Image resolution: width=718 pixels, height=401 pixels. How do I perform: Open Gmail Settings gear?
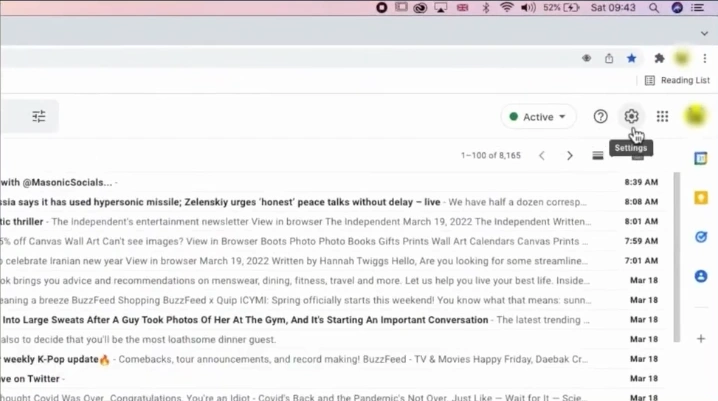click(x=631, y=116)
